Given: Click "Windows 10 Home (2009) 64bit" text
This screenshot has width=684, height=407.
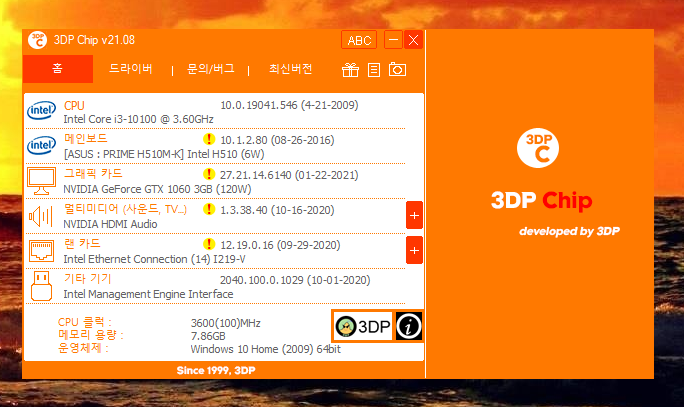Looking at the screenshot, I should coord(266,349).
